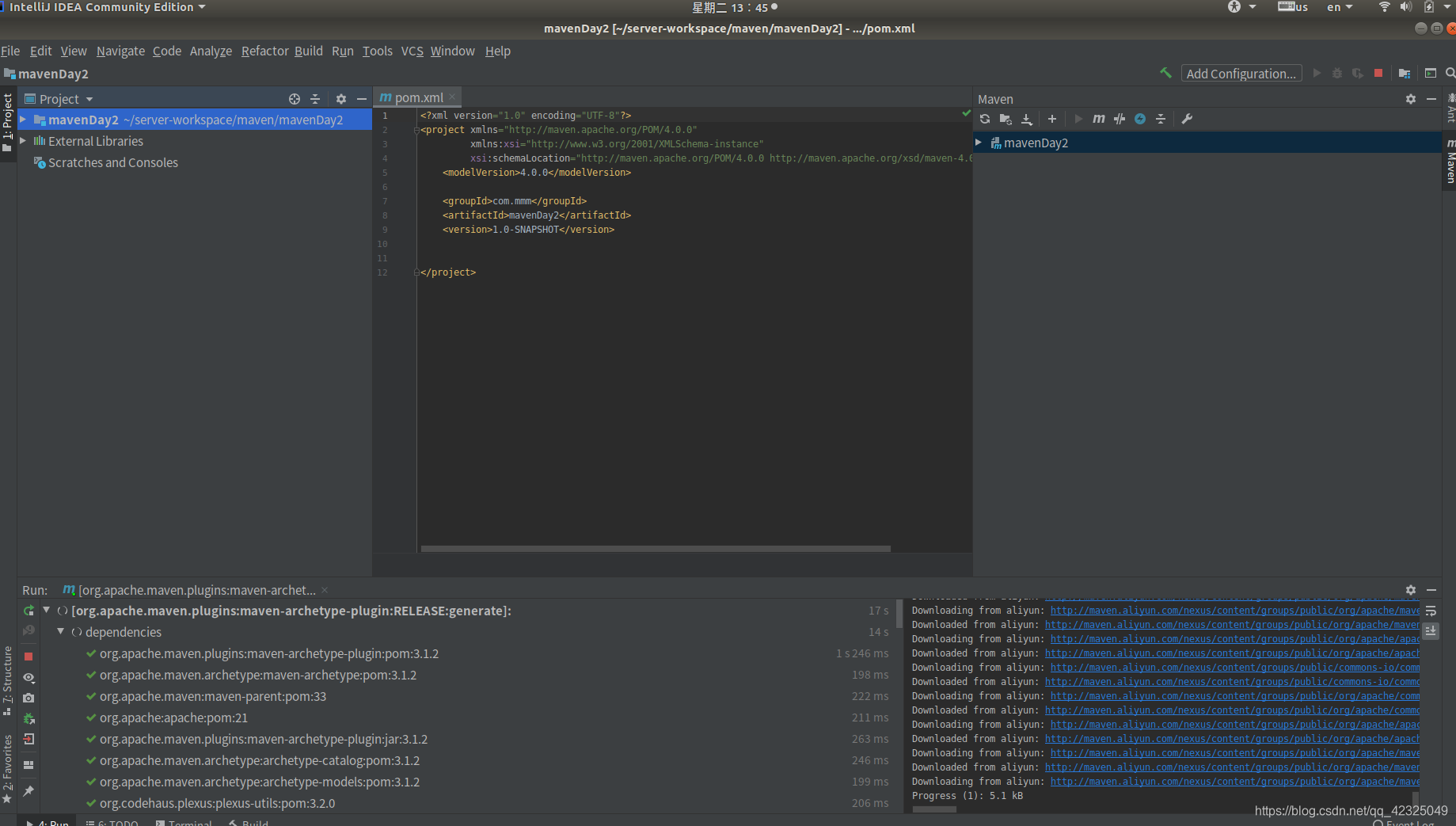
Task: Open the VCS menu
Action: (x=412, y=51)
